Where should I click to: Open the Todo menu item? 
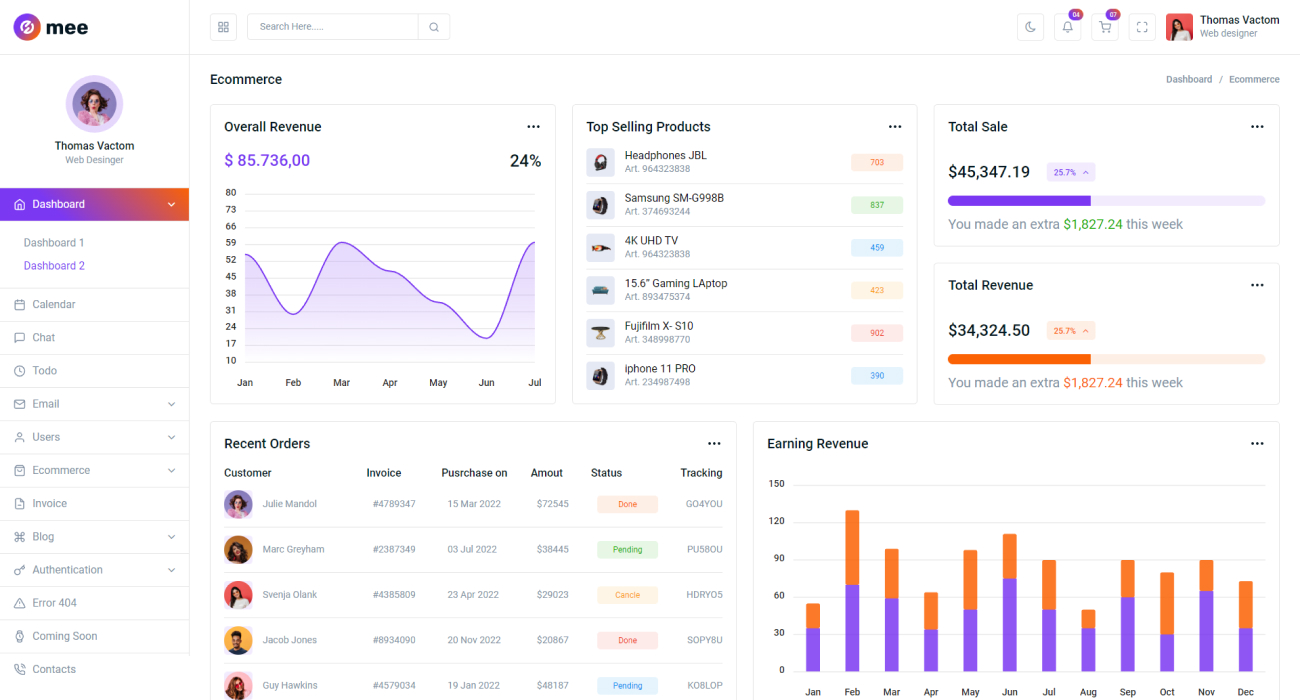tap(94, 371)
